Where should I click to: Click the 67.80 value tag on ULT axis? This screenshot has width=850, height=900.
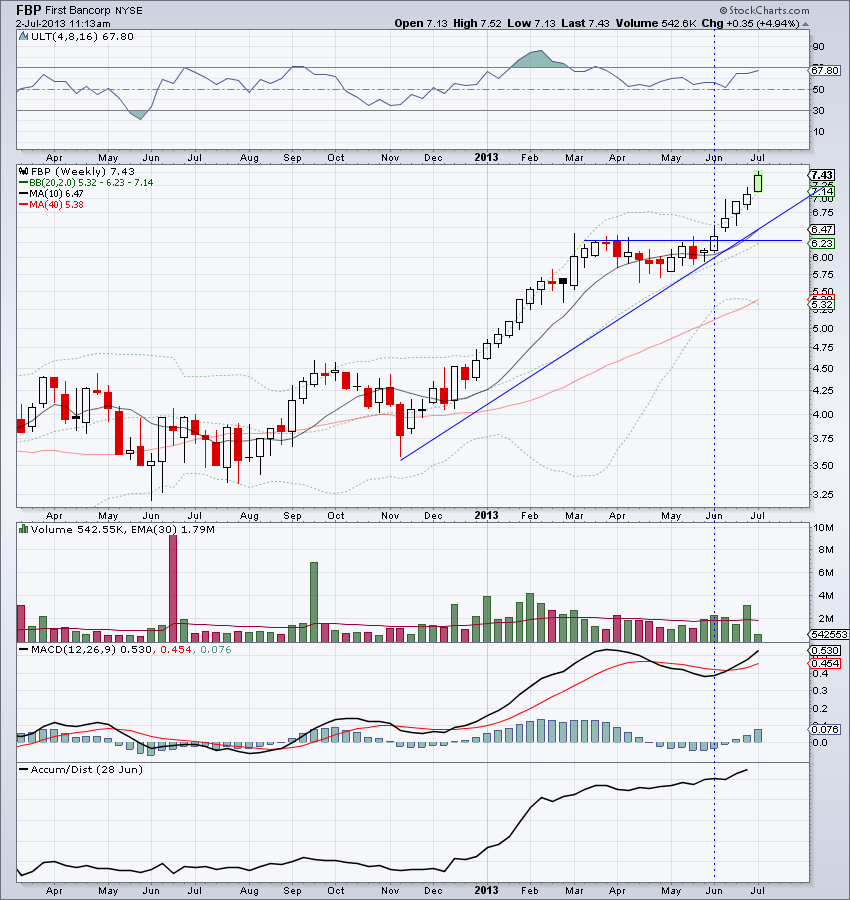(x=825, y=70)
